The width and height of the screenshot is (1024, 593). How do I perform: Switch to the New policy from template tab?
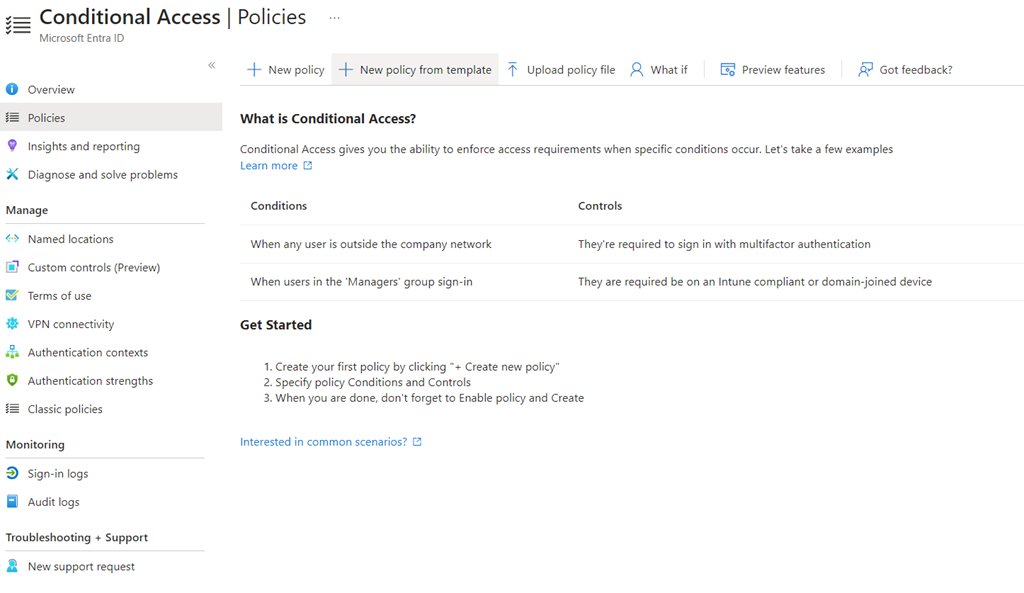tap(416, 69)
